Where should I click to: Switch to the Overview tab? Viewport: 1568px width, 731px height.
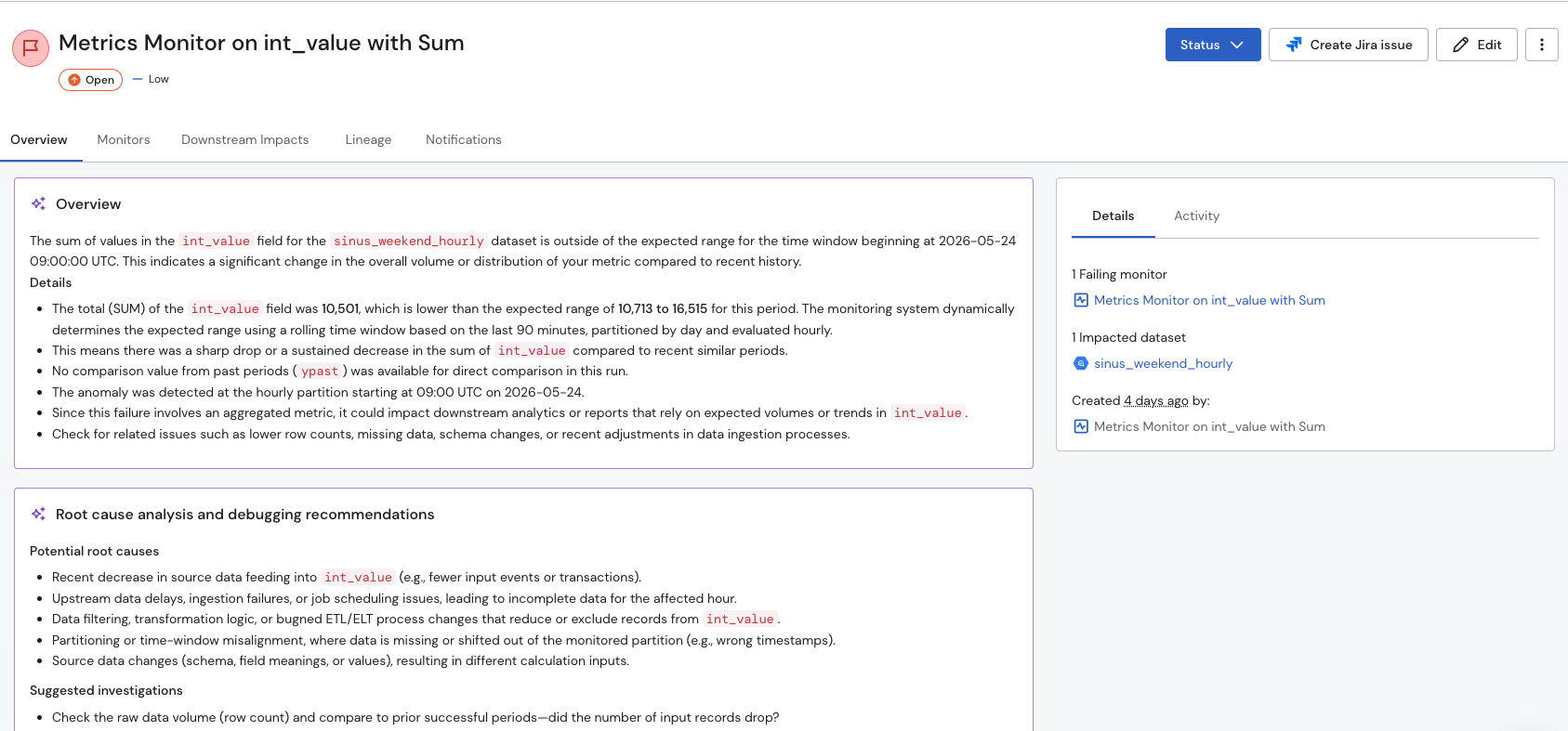pyautogui.click(x=39, y=139)
